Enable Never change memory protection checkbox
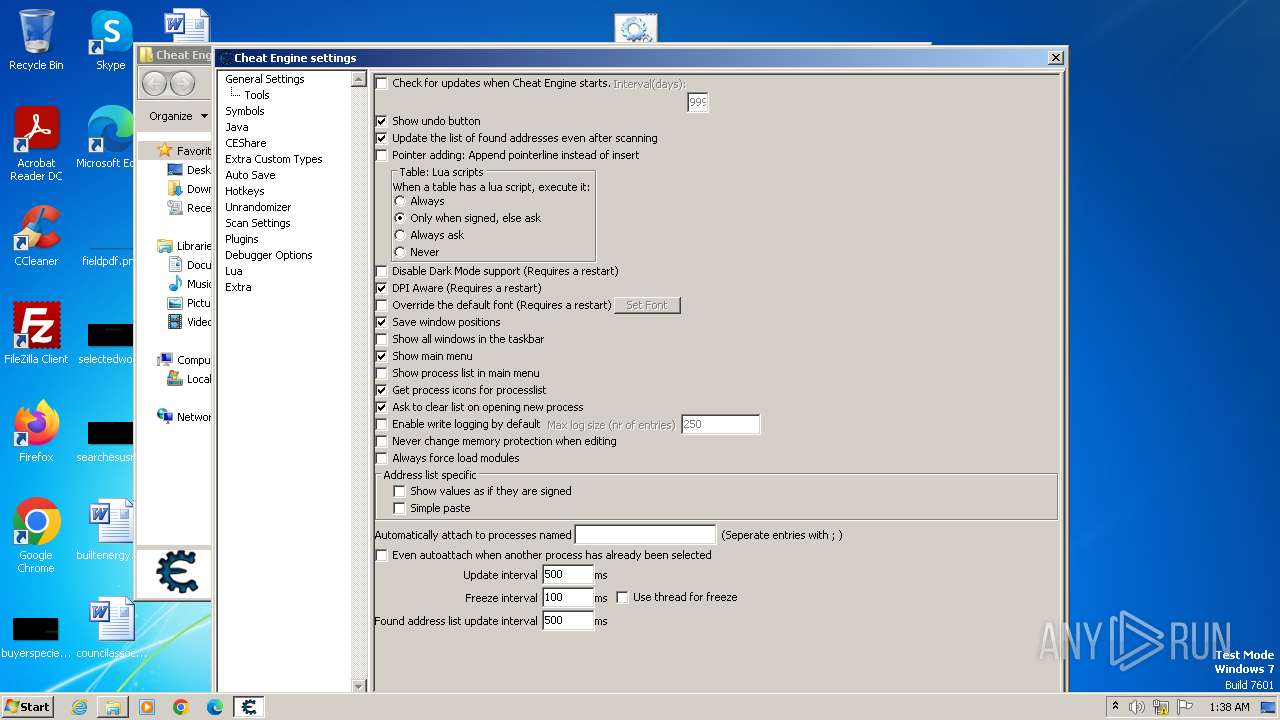Screen dimensions: 1280x720 [x=382, y=441]
